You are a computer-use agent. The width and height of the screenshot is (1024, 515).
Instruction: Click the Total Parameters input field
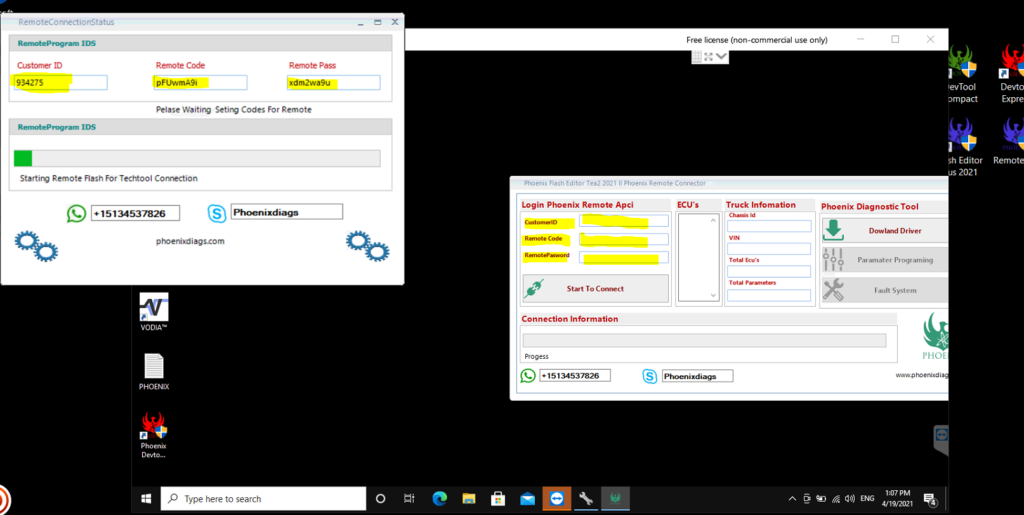click(x=769, y=295)
